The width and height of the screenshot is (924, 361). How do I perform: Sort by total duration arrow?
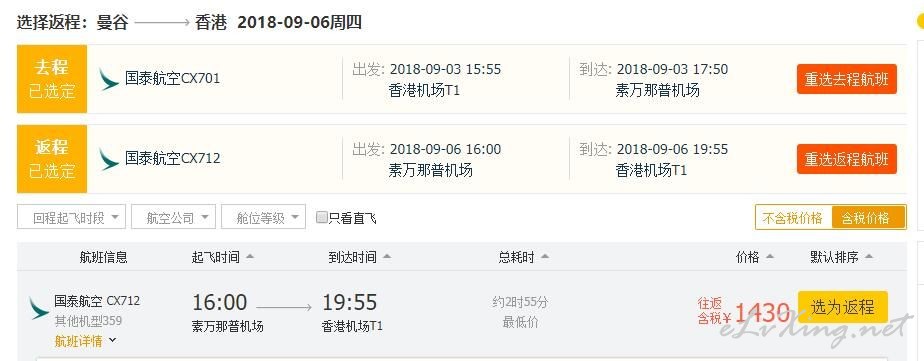click(x=544, y=257)
